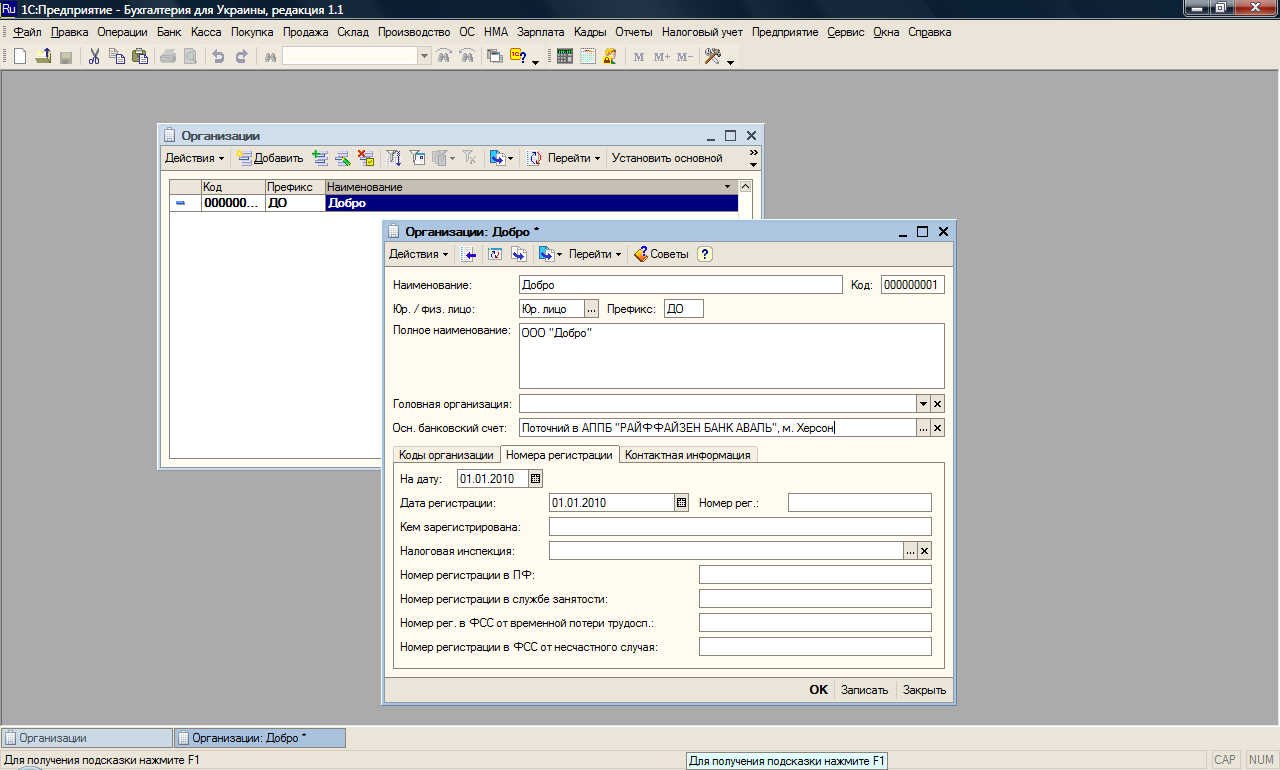Click the hammer and wrench settings icon
The image size is (1280, 770).
pos(713,57)
